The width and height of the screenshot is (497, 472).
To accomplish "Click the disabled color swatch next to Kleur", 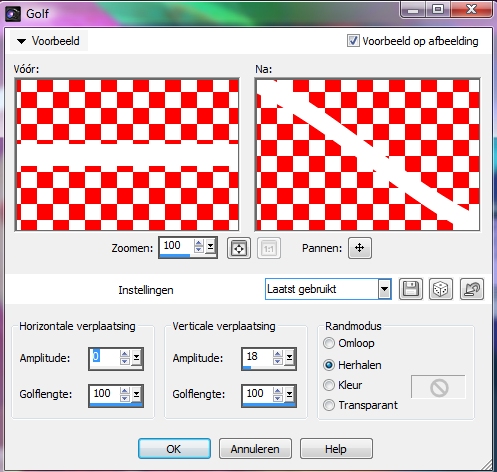I will pyautogui.click(x=438, y=387).
